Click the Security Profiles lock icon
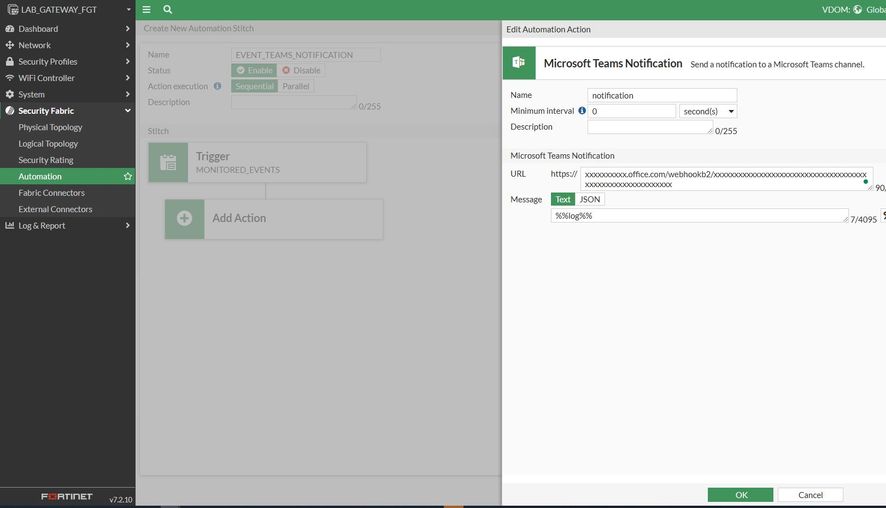The image size is (886, 508). coord(10,62)
